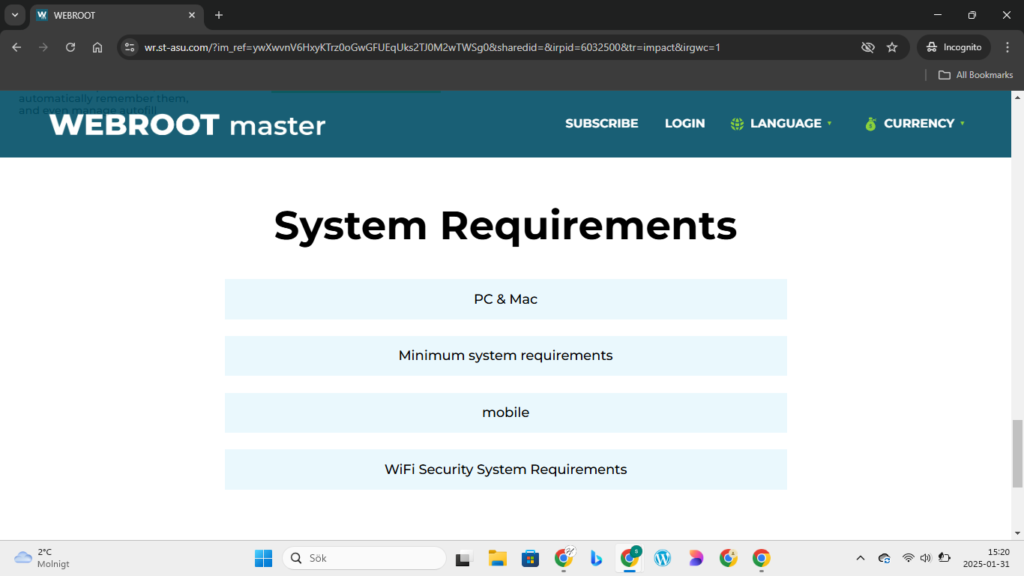Expand the LANGUAGE dropdown
Viewport: 1024px width, 576px height.
(x=781, y=123)
